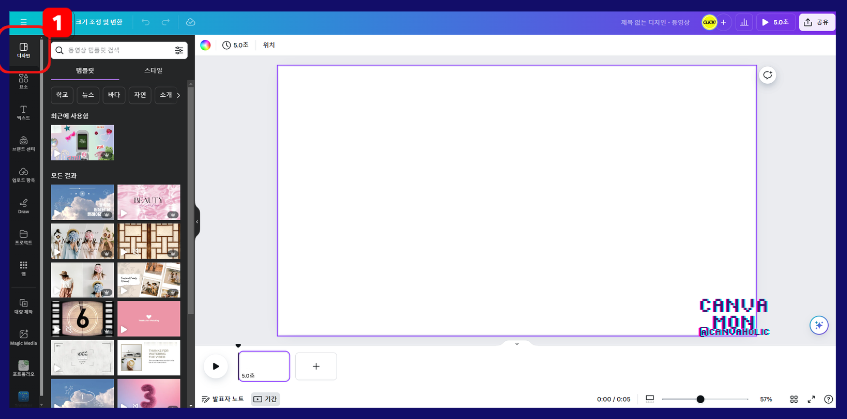Viewport: 847px width, 419px height.
Task: Adjust the zoom slider handle
Action: 700,399
